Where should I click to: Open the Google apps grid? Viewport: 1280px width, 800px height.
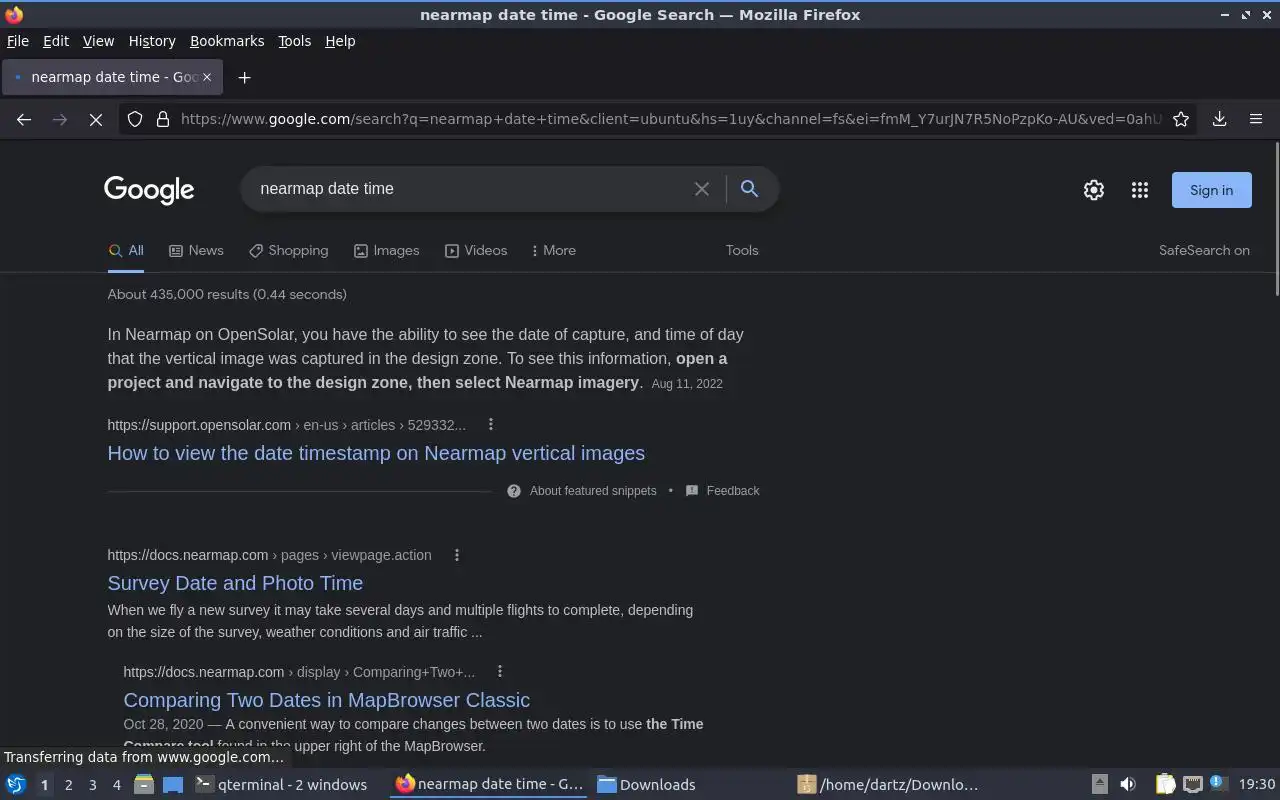(x=1140, y=190)
